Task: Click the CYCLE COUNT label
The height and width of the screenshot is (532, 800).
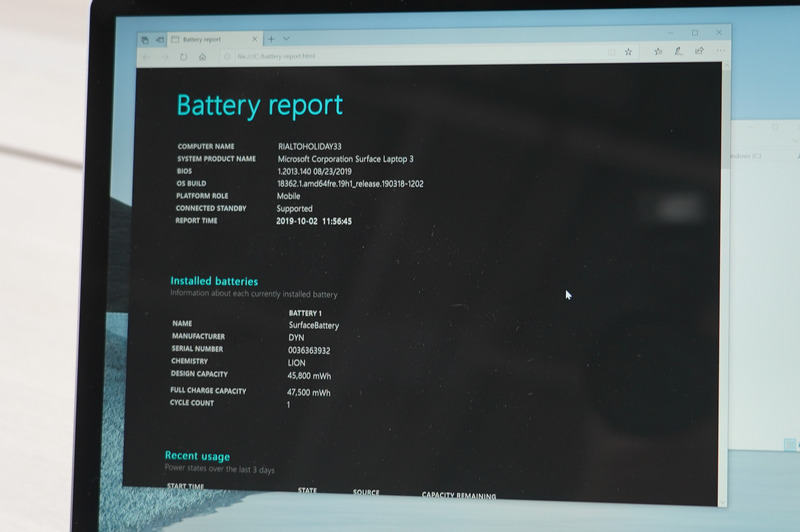Action: [191, 403]
